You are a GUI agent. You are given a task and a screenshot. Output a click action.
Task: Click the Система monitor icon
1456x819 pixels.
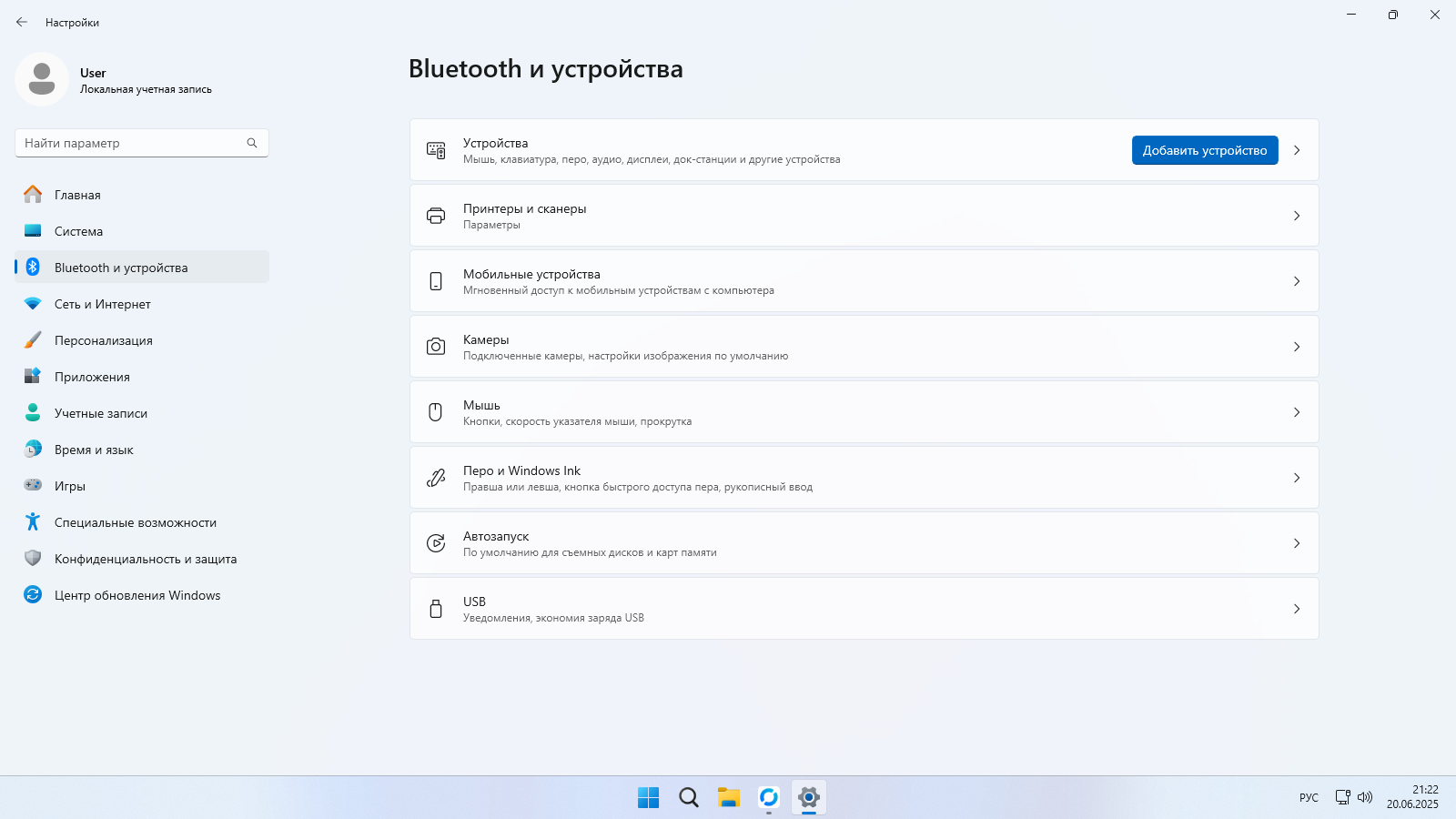(33, 231)
